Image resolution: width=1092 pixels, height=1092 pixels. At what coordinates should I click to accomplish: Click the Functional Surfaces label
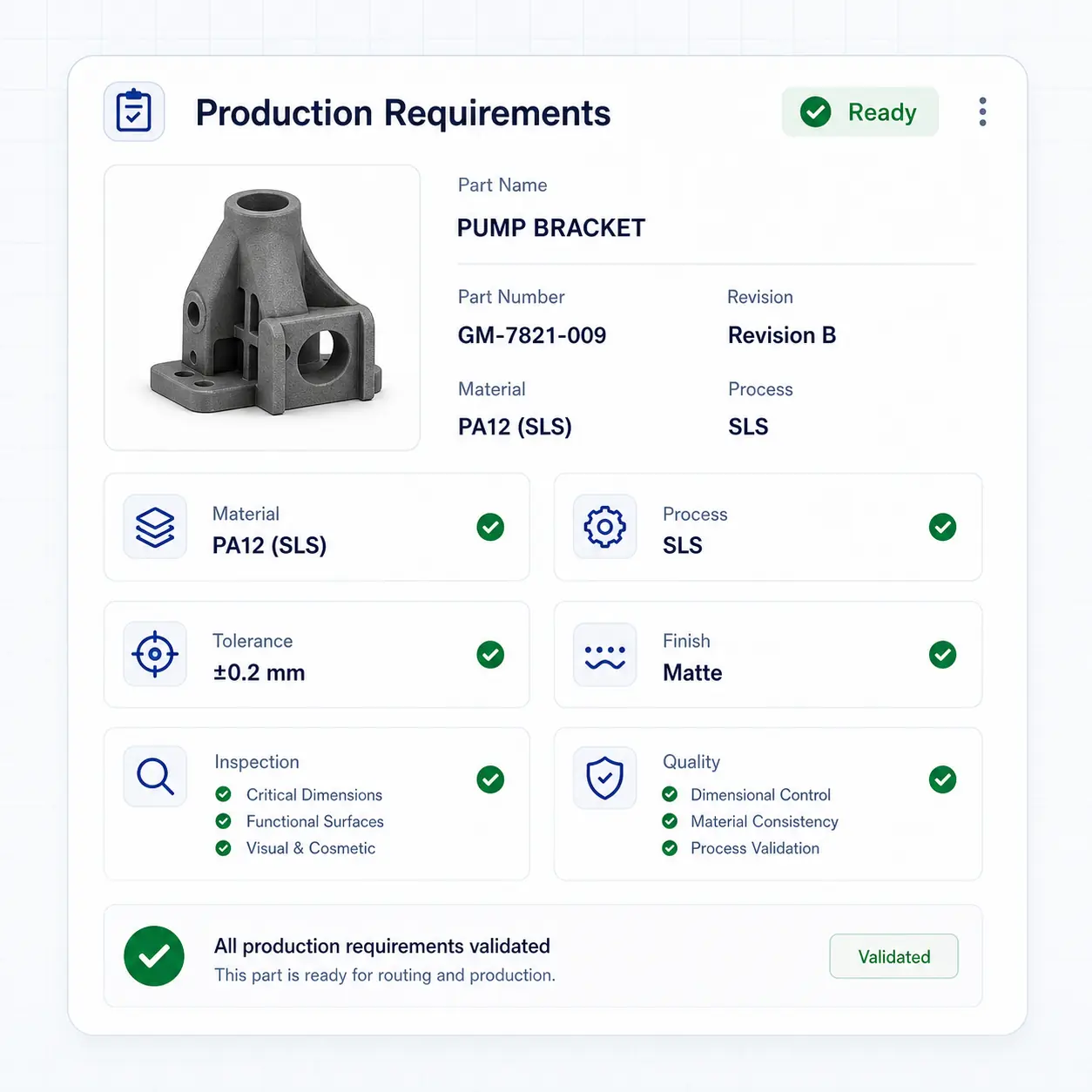pos(315,821)
